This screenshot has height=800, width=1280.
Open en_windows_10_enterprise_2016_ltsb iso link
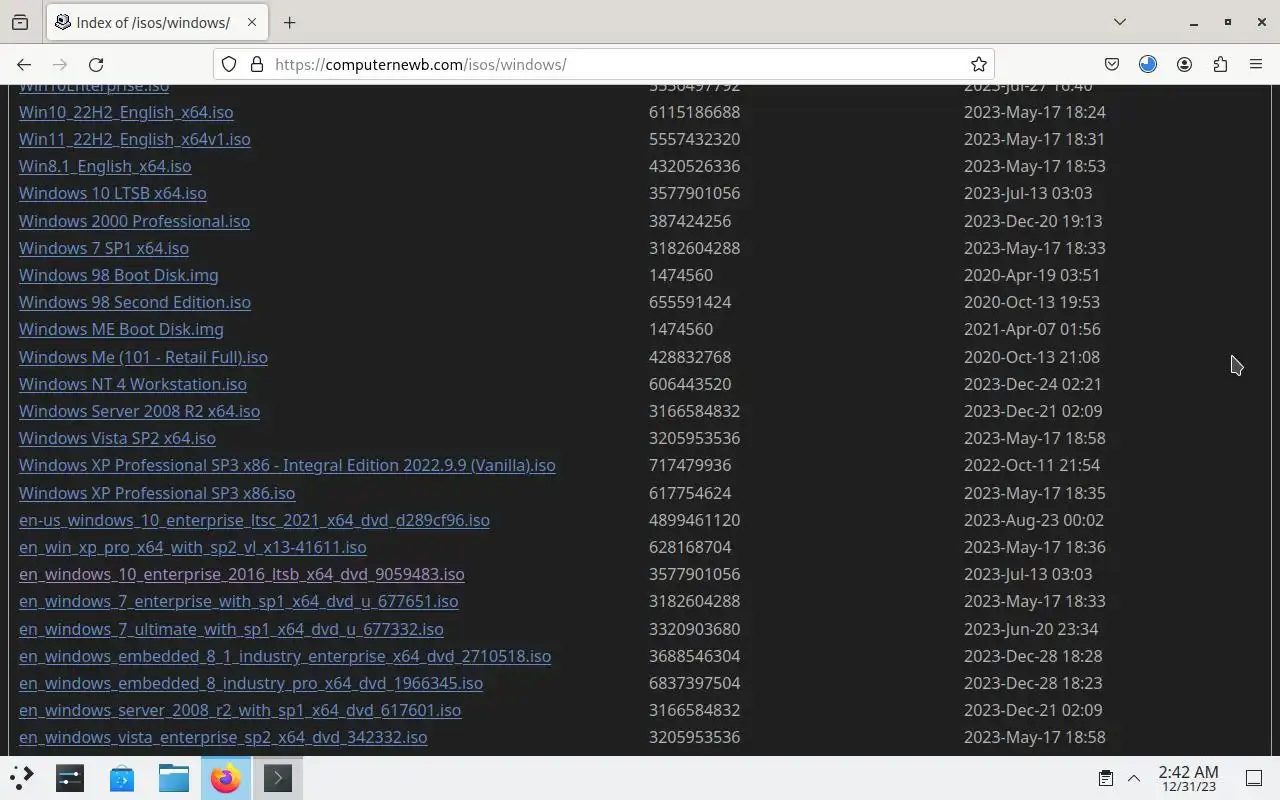click(242, 574)
